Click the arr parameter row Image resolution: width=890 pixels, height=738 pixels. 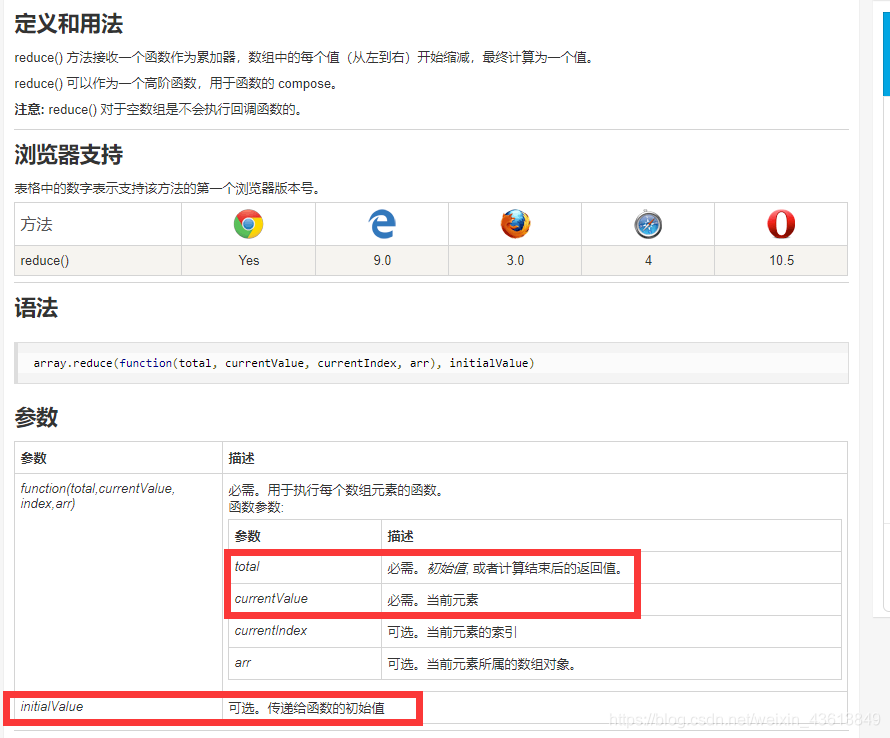430,663
